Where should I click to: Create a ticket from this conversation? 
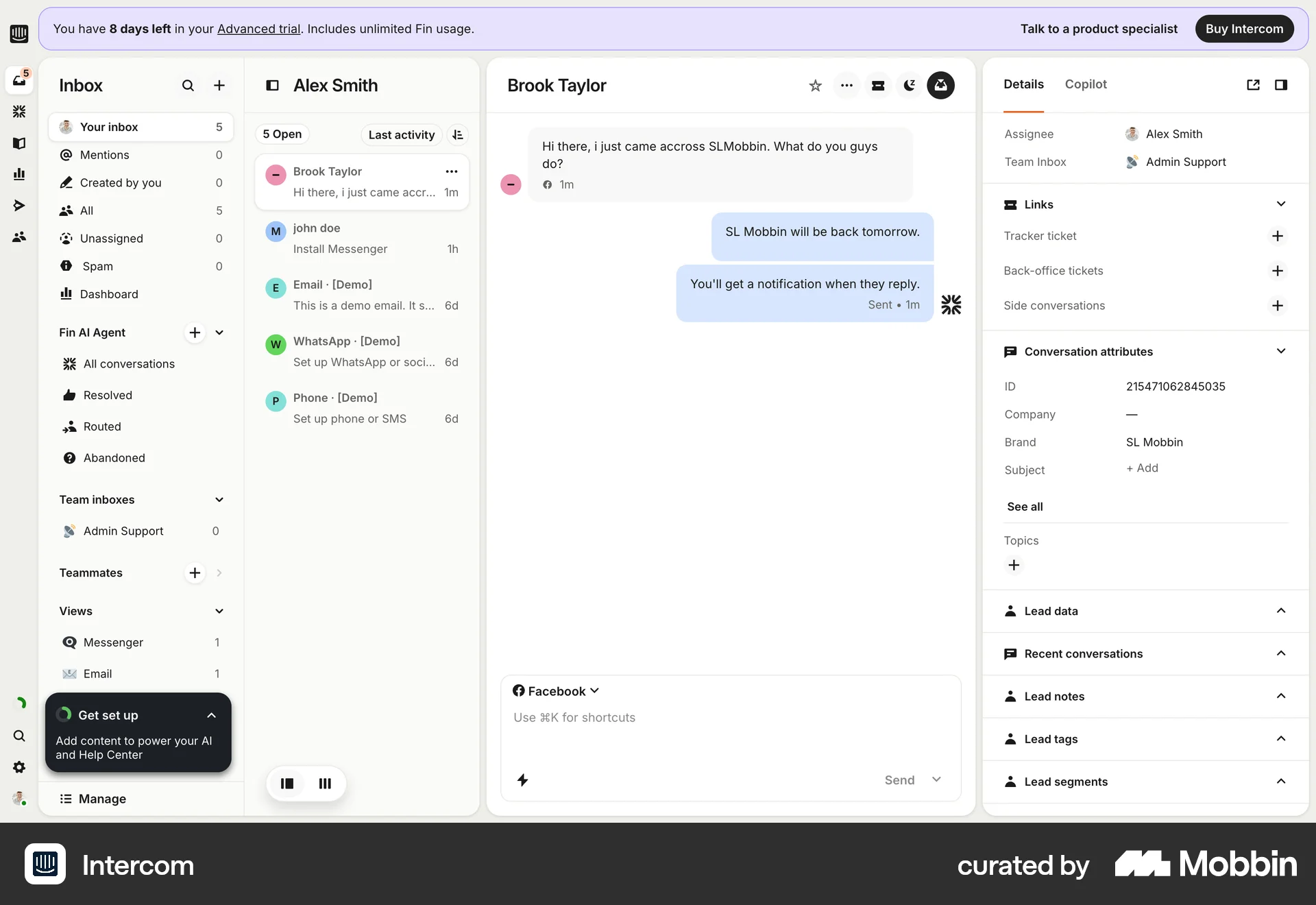click(878, 85)
